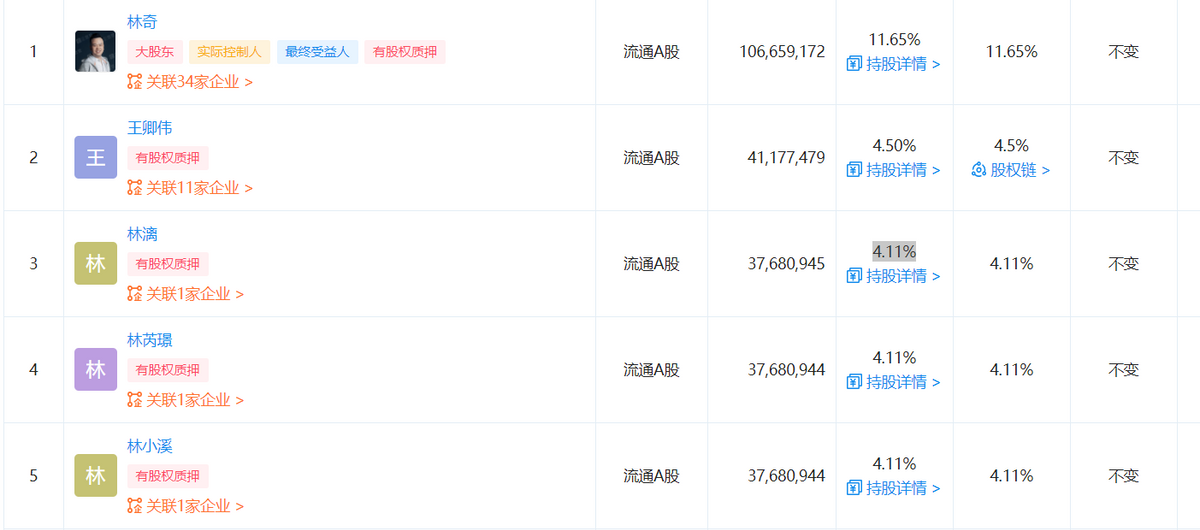The image size is (1200, 530).
Task: Open 持股详情 for 王卿伟
Action: coord(903,170)
